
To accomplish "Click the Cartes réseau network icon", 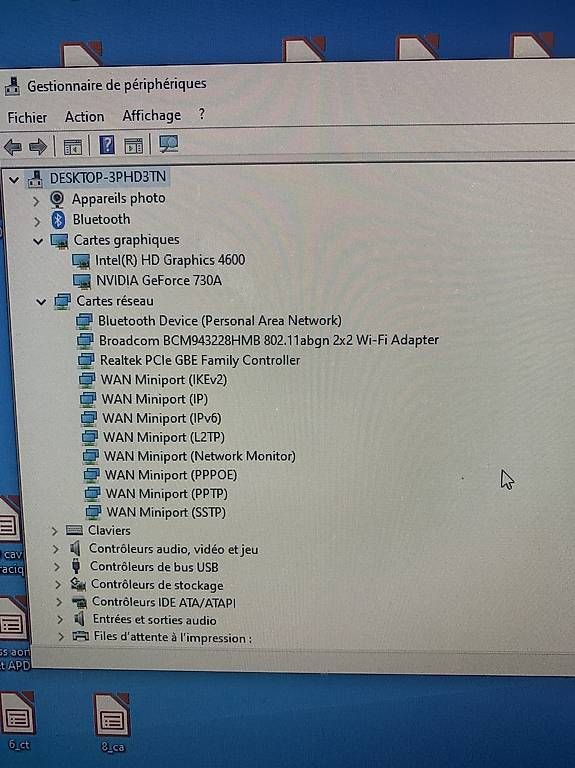I will click(63, 301).
